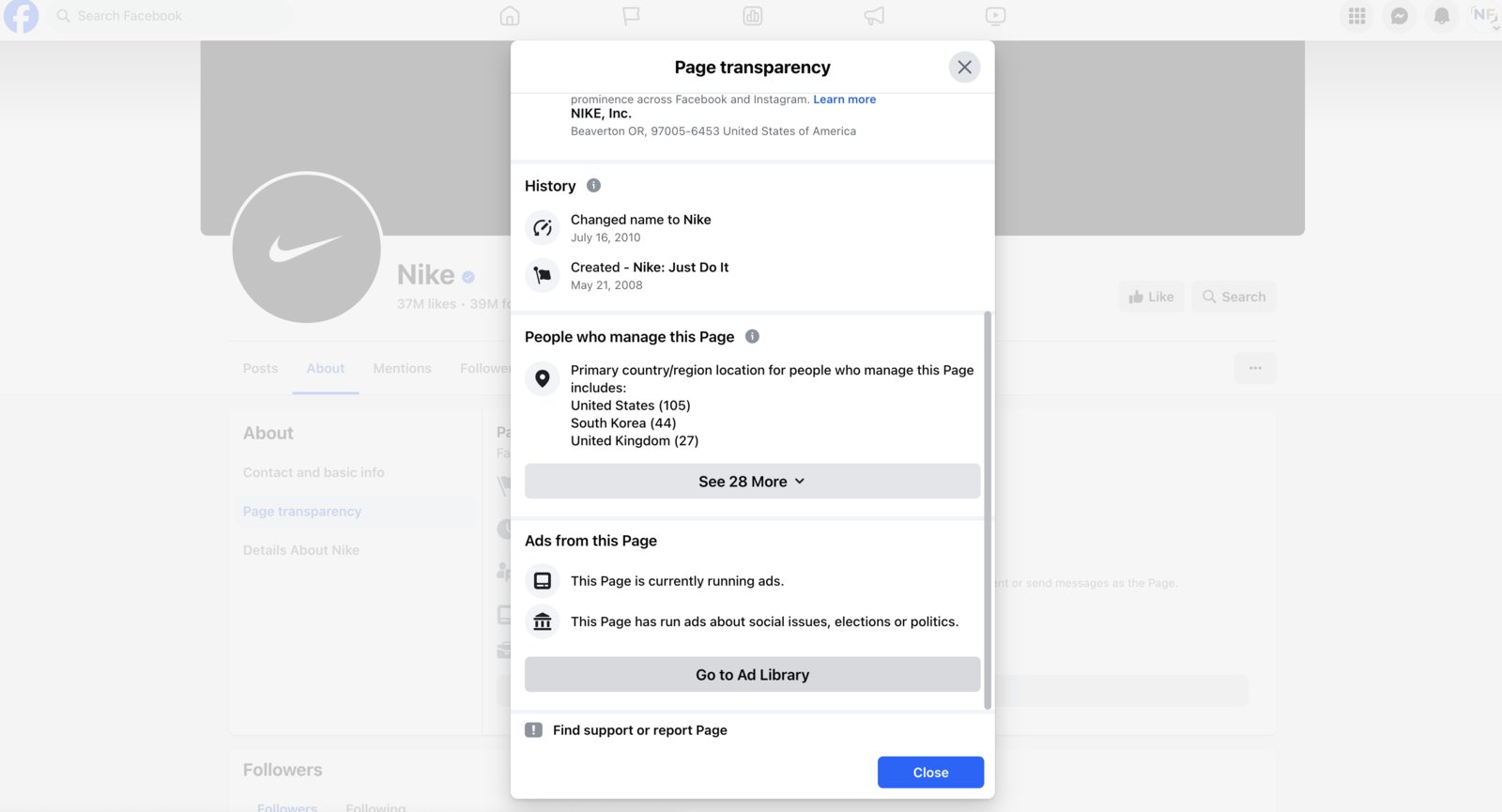Go to Ad Library
Screen dimensions: 1502x812
tap(752, 675)
